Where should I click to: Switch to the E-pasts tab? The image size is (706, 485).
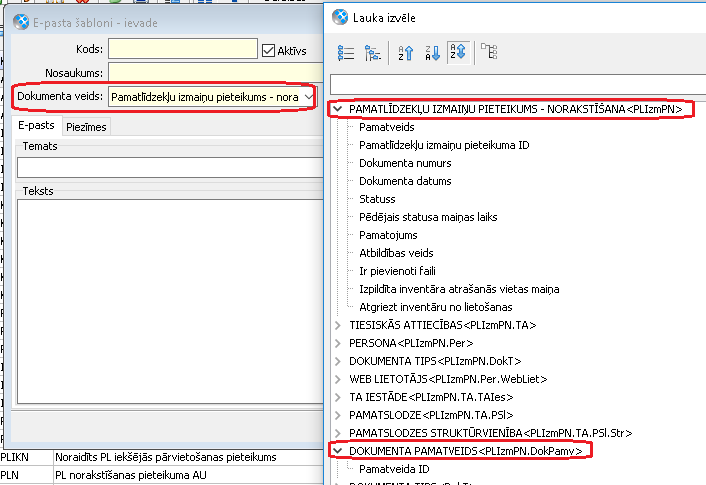[x=36, y=126]
